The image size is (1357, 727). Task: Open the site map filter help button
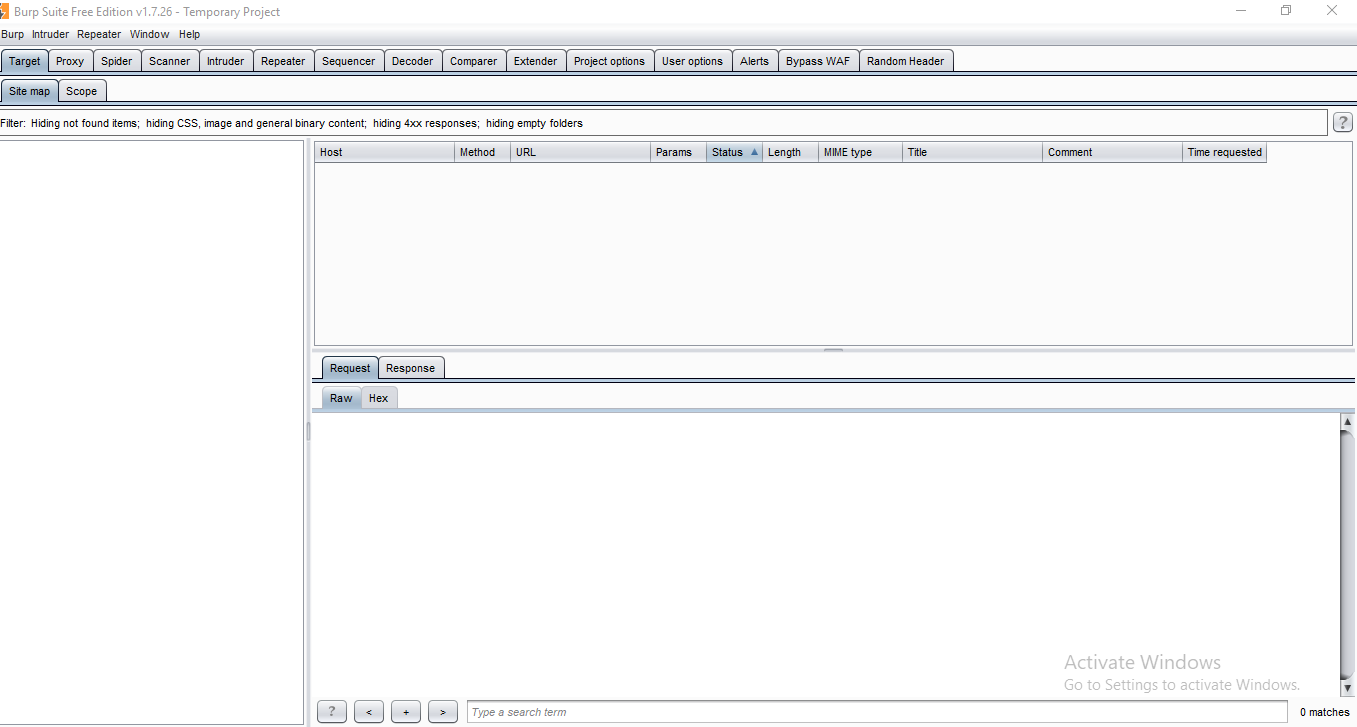pos(1344,123)
